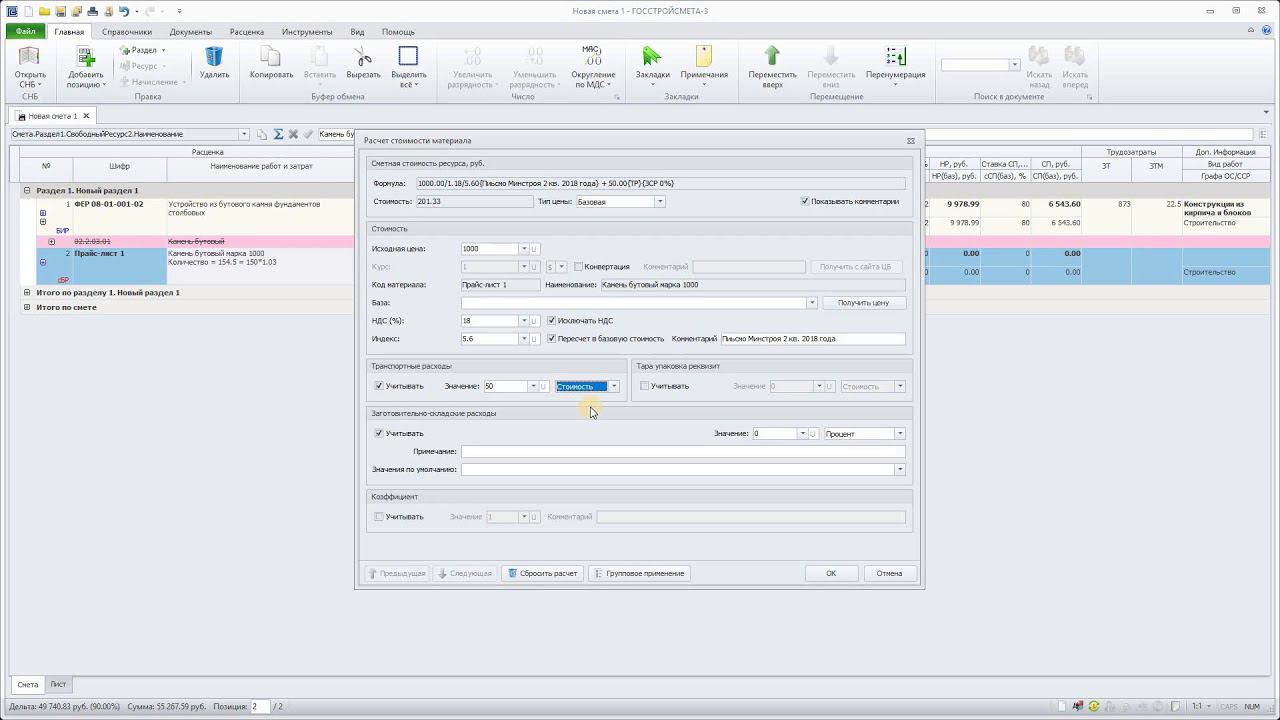The width and height of the screenshot is (1280, 720).
Task: Toggle Учитывать in Коэффициент section
Action: [379, 517]
